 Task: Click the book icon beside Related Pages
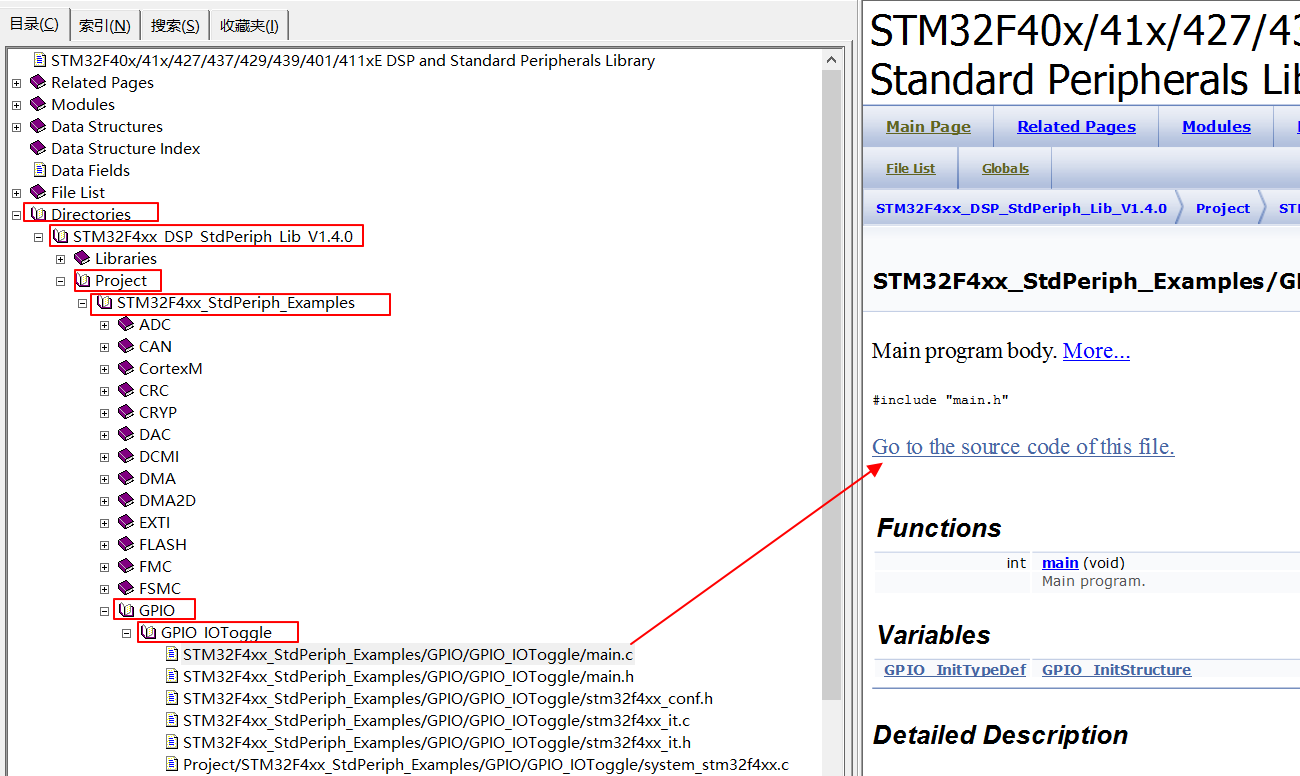tap(38, 82)
